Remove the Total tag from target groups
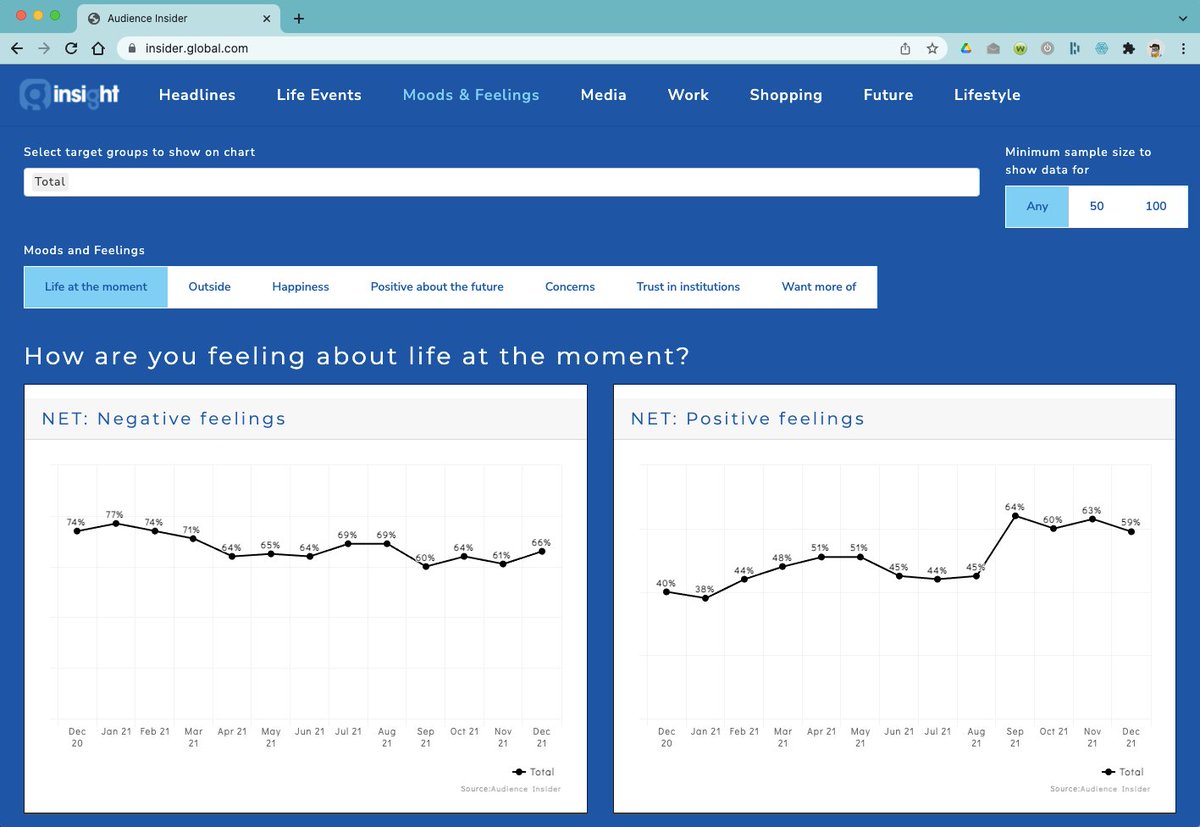The height and width of the screenshot is (827, 1200). [50, 182]
